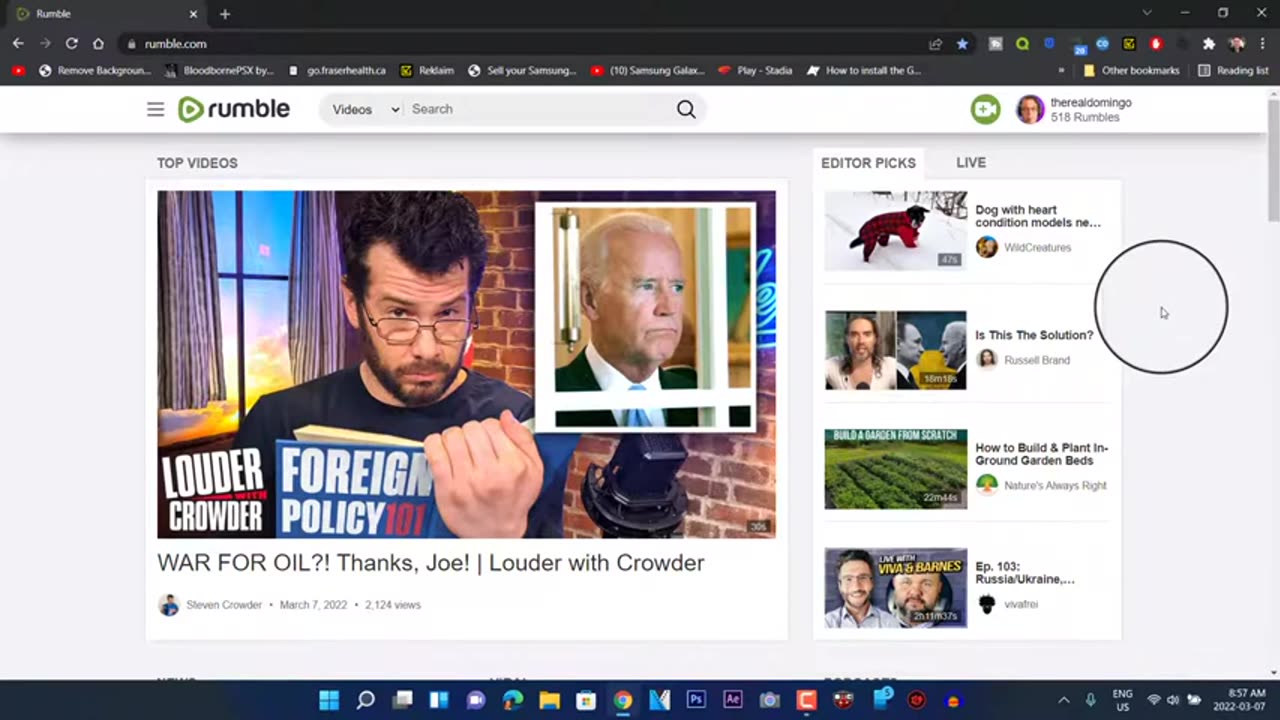Show hidden system tray icons
This screenshot has width=1280, height=720.
tap(1063, 700)
